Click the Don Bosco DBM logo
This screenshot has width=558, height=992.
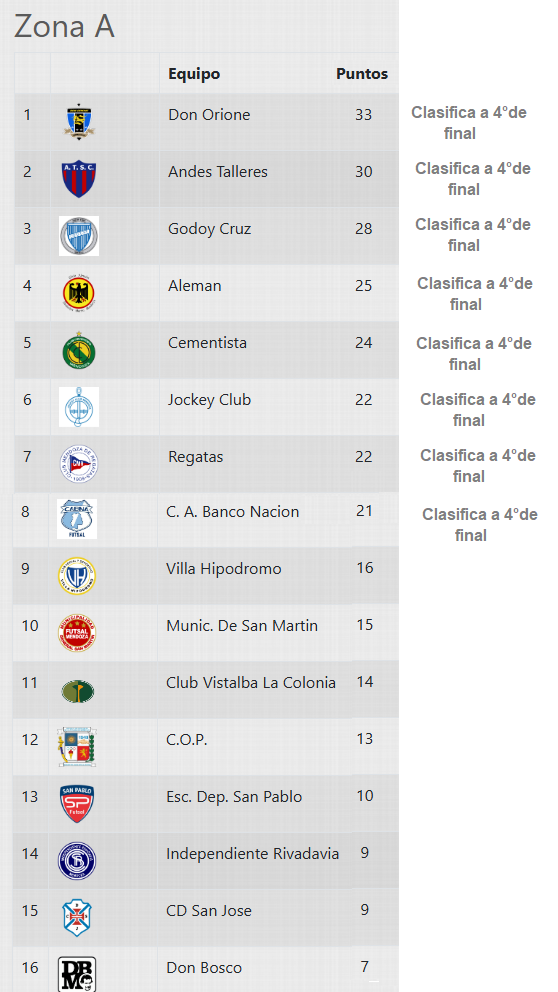(x=77, y=974)
